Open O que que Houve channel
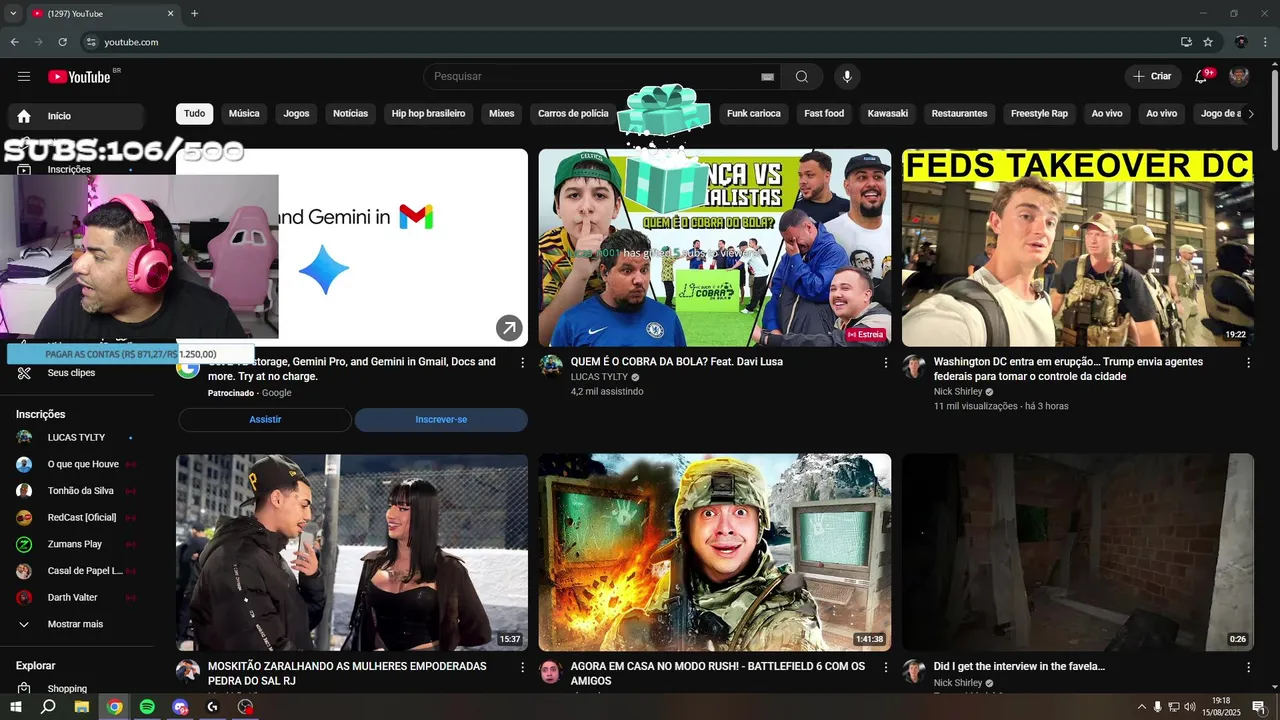 tap(77, 464)
